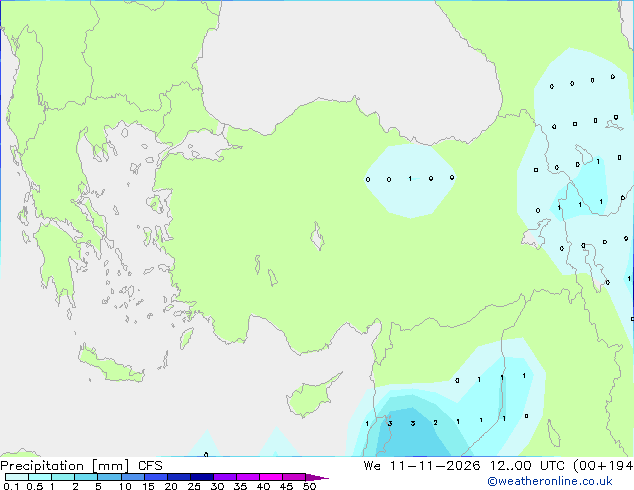Click the legend label "25"
The width and height of the screenshot is (634, 490).
click(194, 486)
